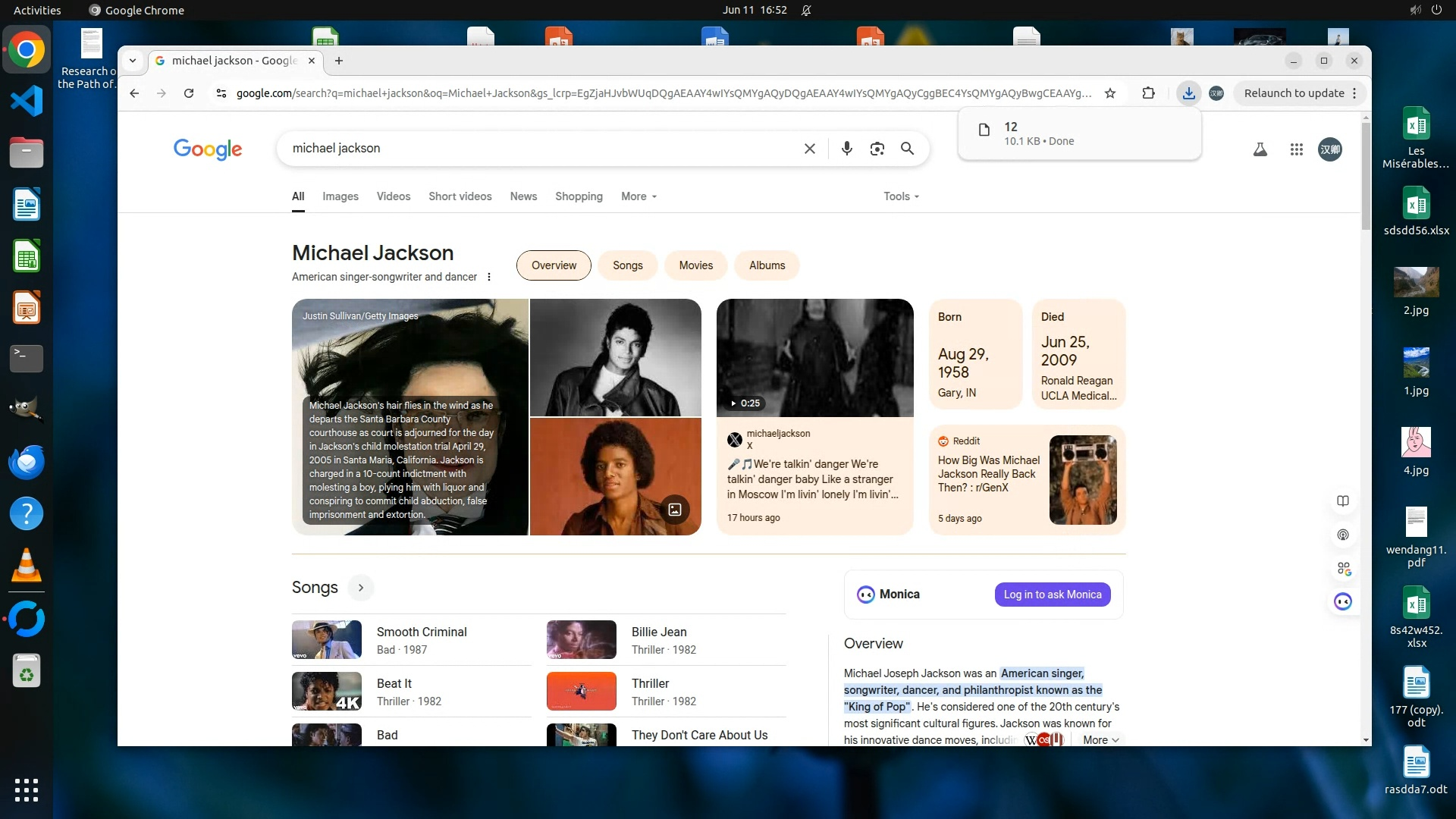The height and width of the screenshot is (819, 1456).
Task: Switch to the News search tab
Action: (x=523, y=196)
